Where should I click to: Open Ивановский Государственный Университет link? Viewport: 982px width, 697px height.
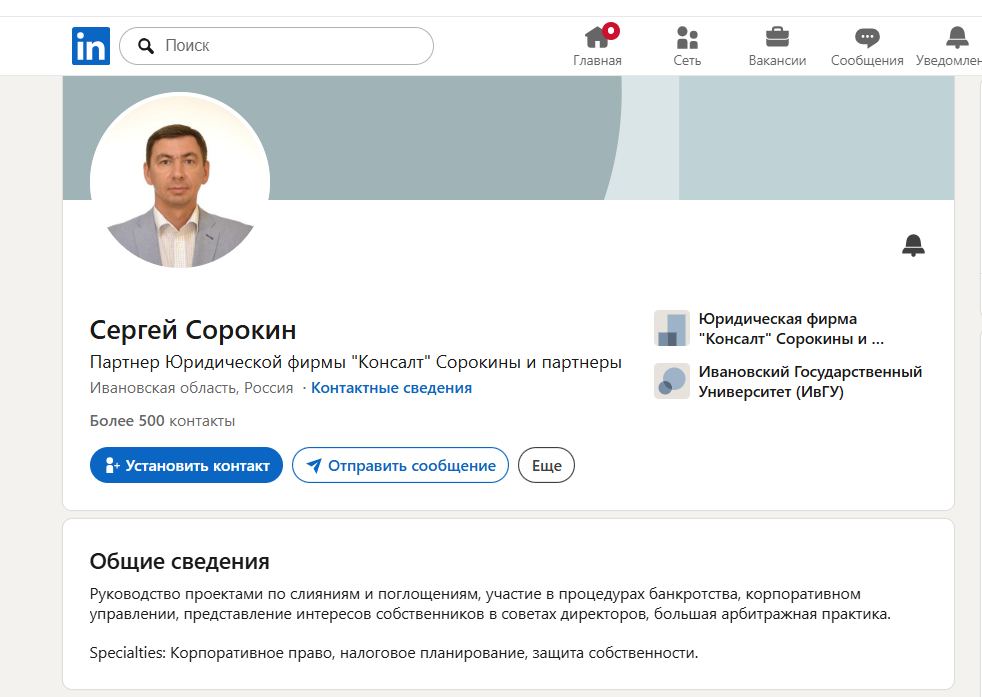coord(810,381)
